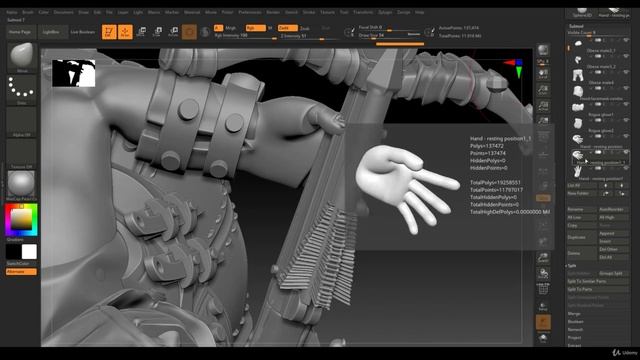This screenshot has width=640, height=360.
Task: Click the Groups Split button
Action: 613,273
